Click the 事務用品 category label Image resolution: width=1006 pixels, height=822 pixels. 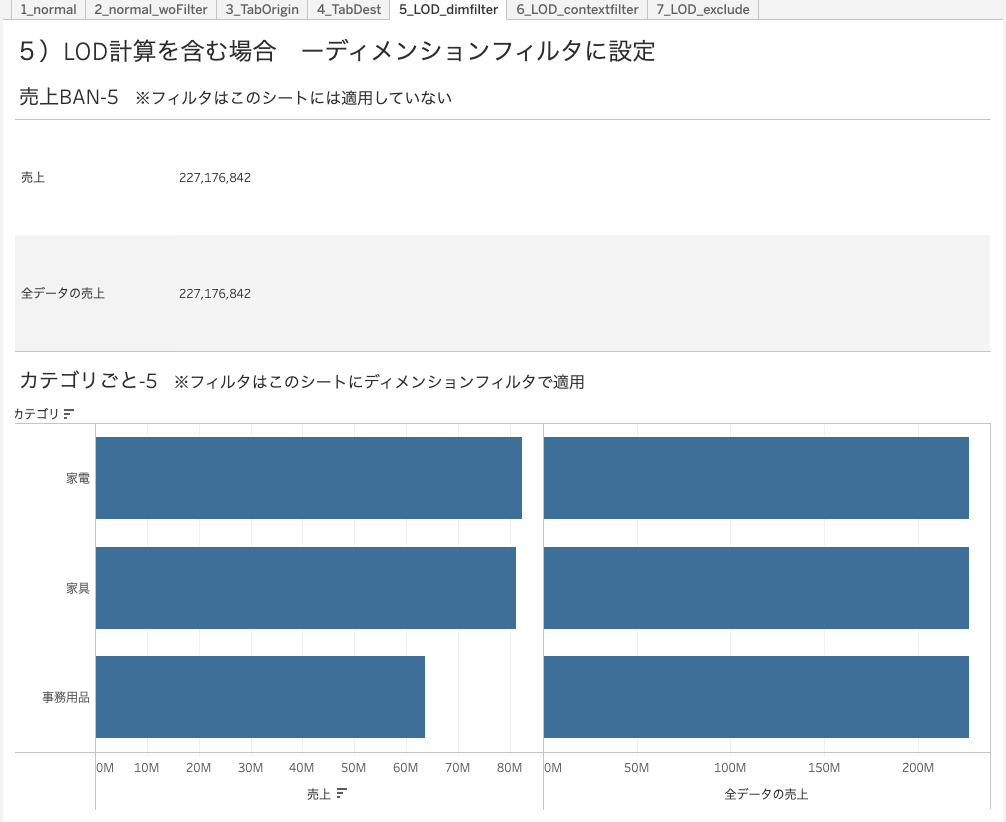click(65, 698)
